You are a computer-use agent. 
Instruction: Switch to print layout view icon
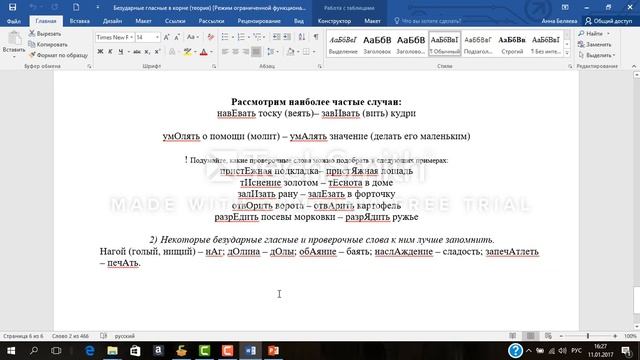[530, 336]
